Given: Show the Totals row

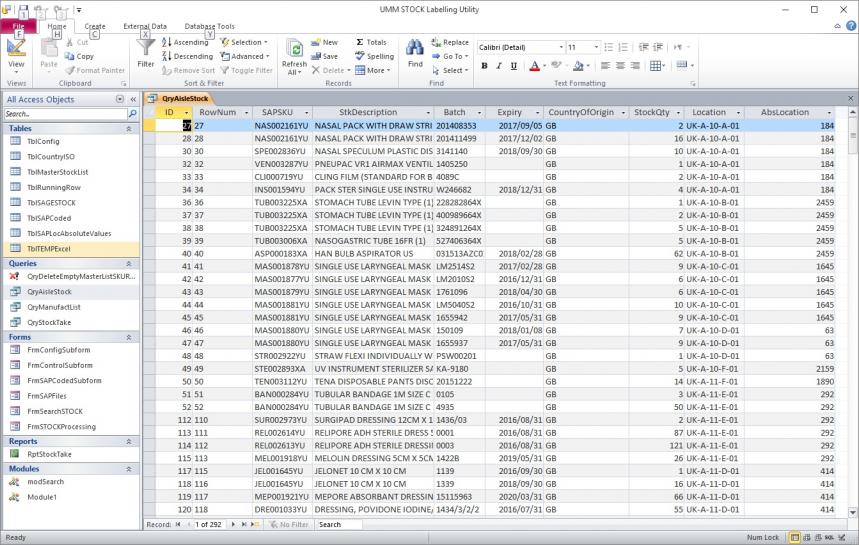Looking at the screenshot, I should (x=371, y=42).
